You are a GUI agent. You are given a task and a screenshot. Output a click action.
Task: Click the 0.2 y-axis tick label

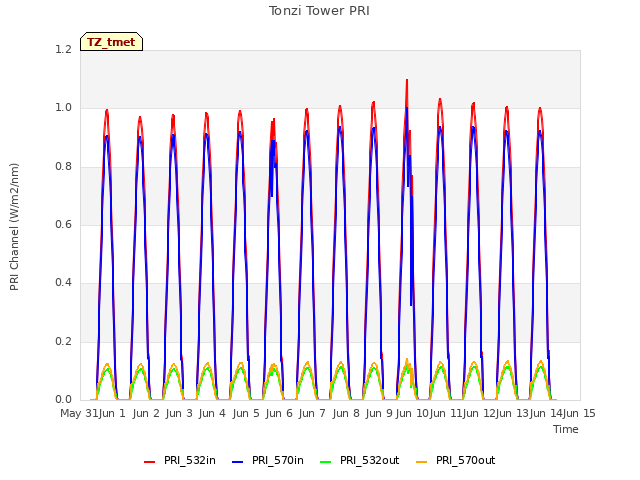point(64,341)
